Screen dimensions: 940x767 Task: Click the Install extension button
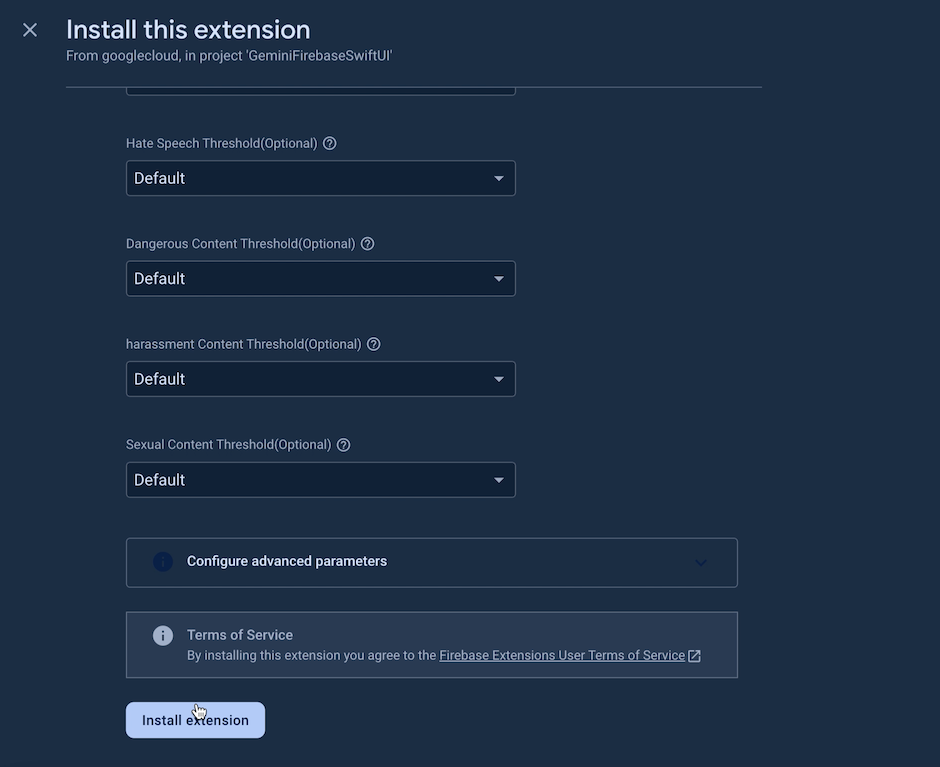pyautogui.click(x=195, y=720)
